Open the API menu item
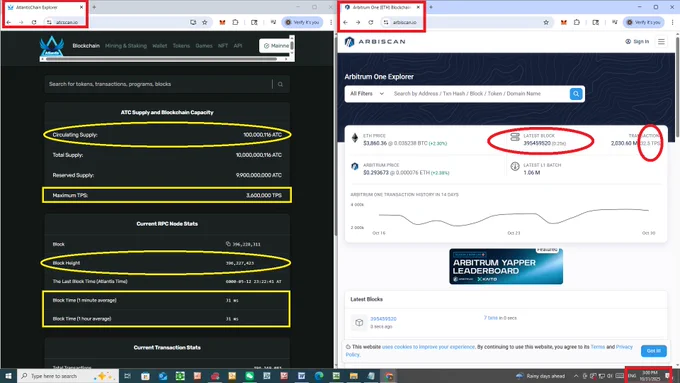The width and height of the screenshot is (680, 383). pos(238,46)
